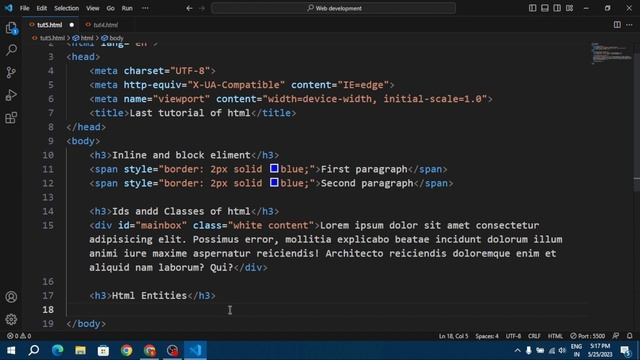Image resolution: width=640 pixels, height=360 pixels.
Task: Open File Explorer from taskbar
Action: click(x=80, y=350)
